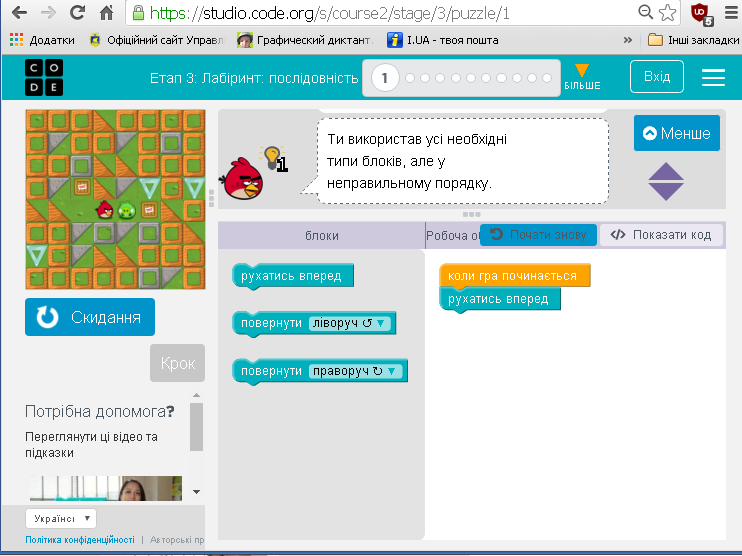The width and height of the screenshot is (742, 556).
Task: Bookmark page with the star icon
Action: tap(667, 12)
